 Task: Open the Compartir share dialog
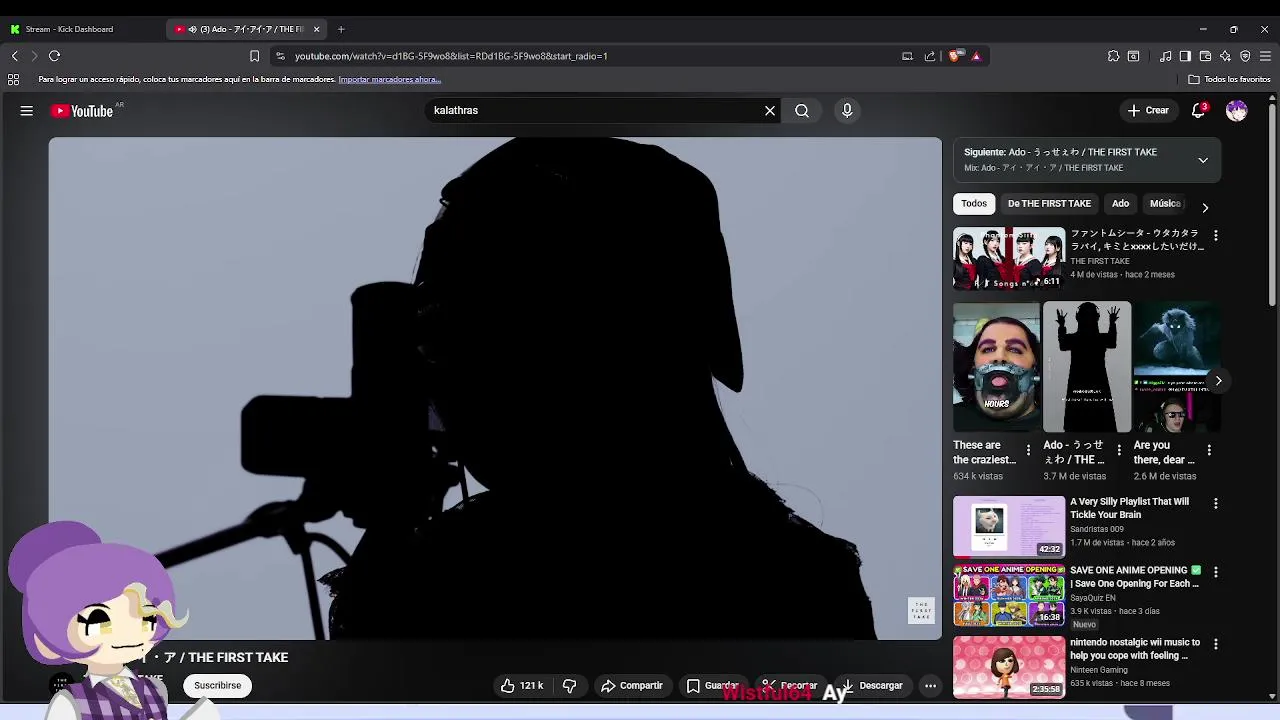click(632, 686)
